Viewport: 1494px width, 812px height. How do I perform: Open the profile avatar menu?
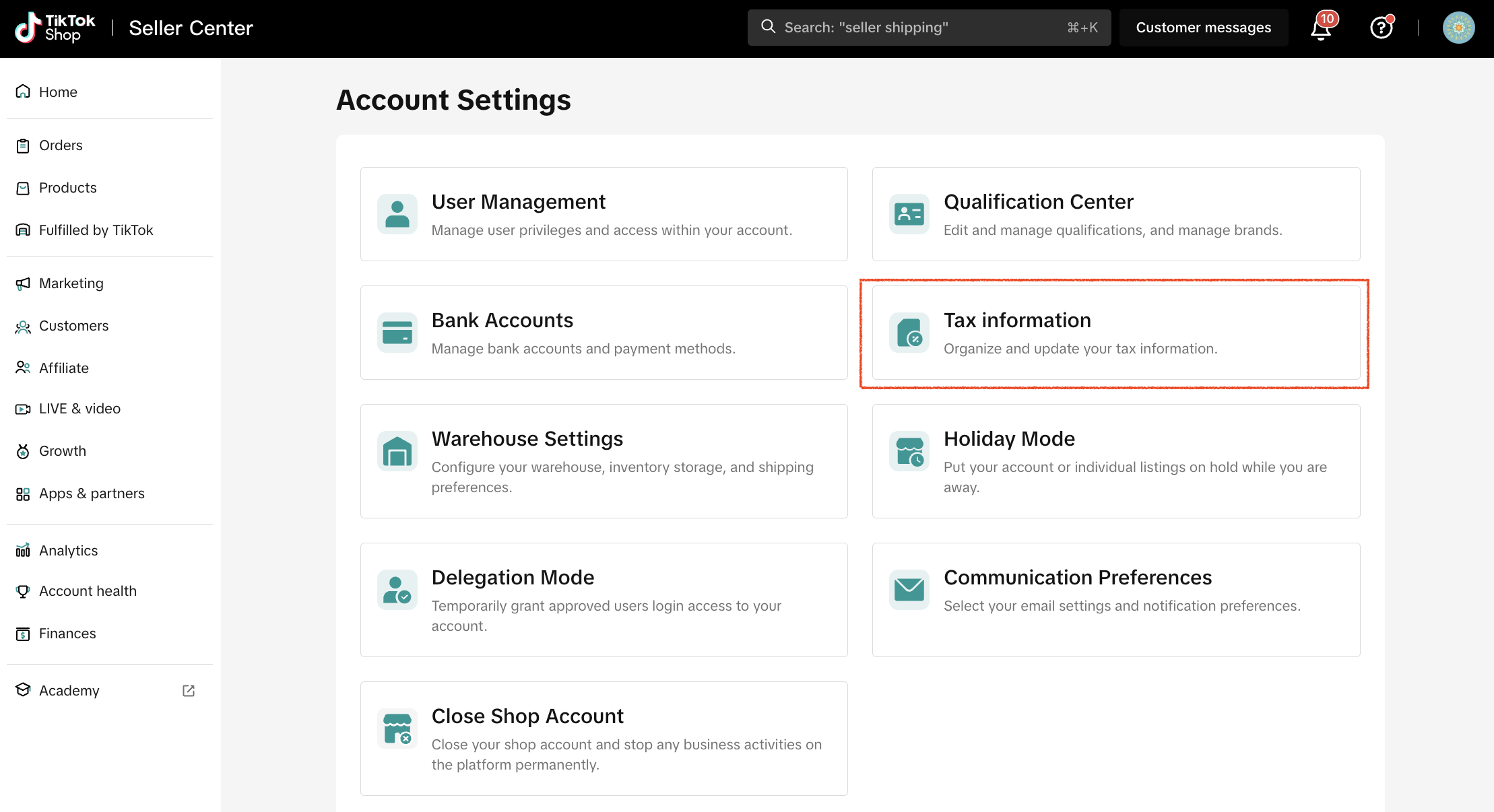1458,28
